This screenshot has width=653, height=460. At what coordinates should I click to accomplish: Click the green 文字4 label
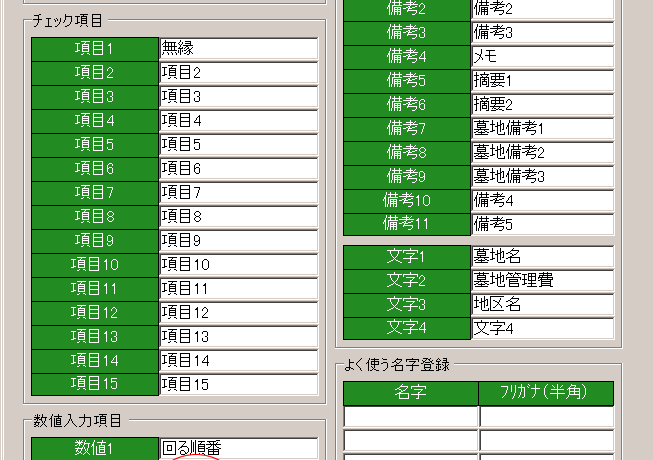(x=406, y=328)
